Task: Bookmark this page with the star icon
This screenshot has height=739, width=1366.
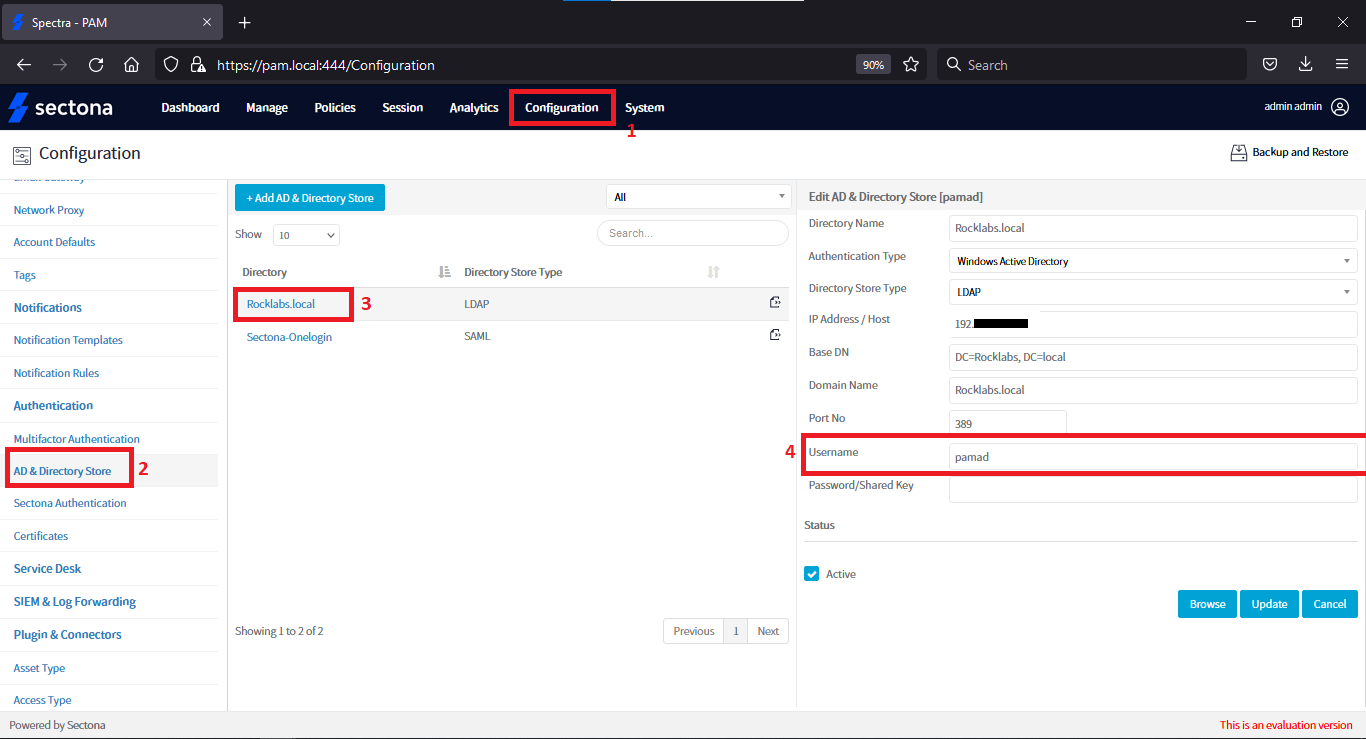Action: click(911, 65)
